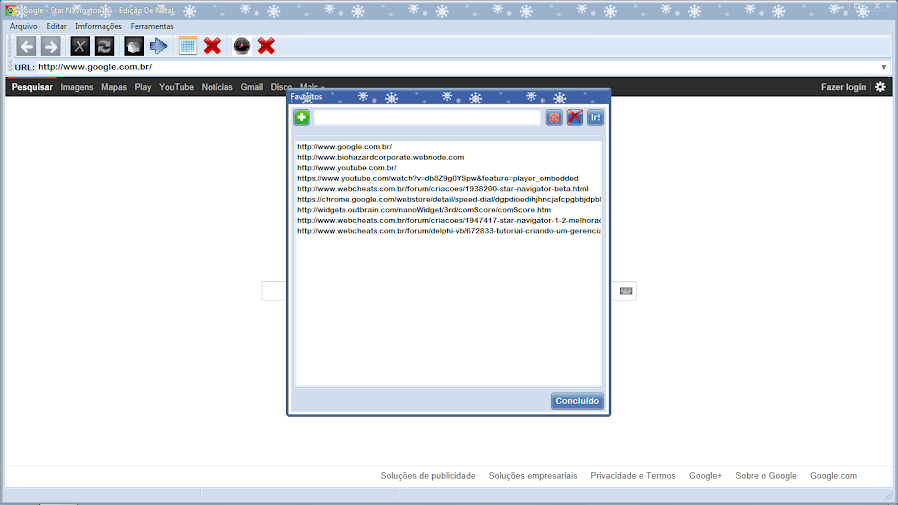The height and width of the screenshot is (505, 898).
Task: Click the forward arrow navigation button
Action: (x=50, y=46)
